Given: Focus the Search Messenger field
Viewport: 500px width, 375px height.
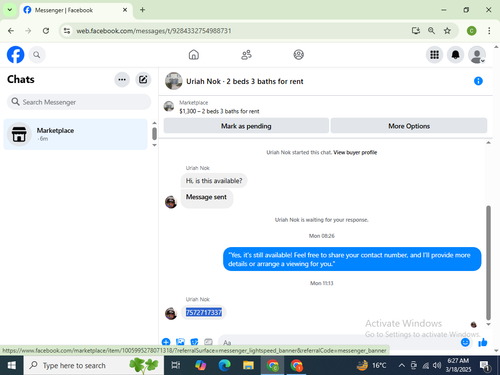Looking at the screenshot, I should pos(79,102).
